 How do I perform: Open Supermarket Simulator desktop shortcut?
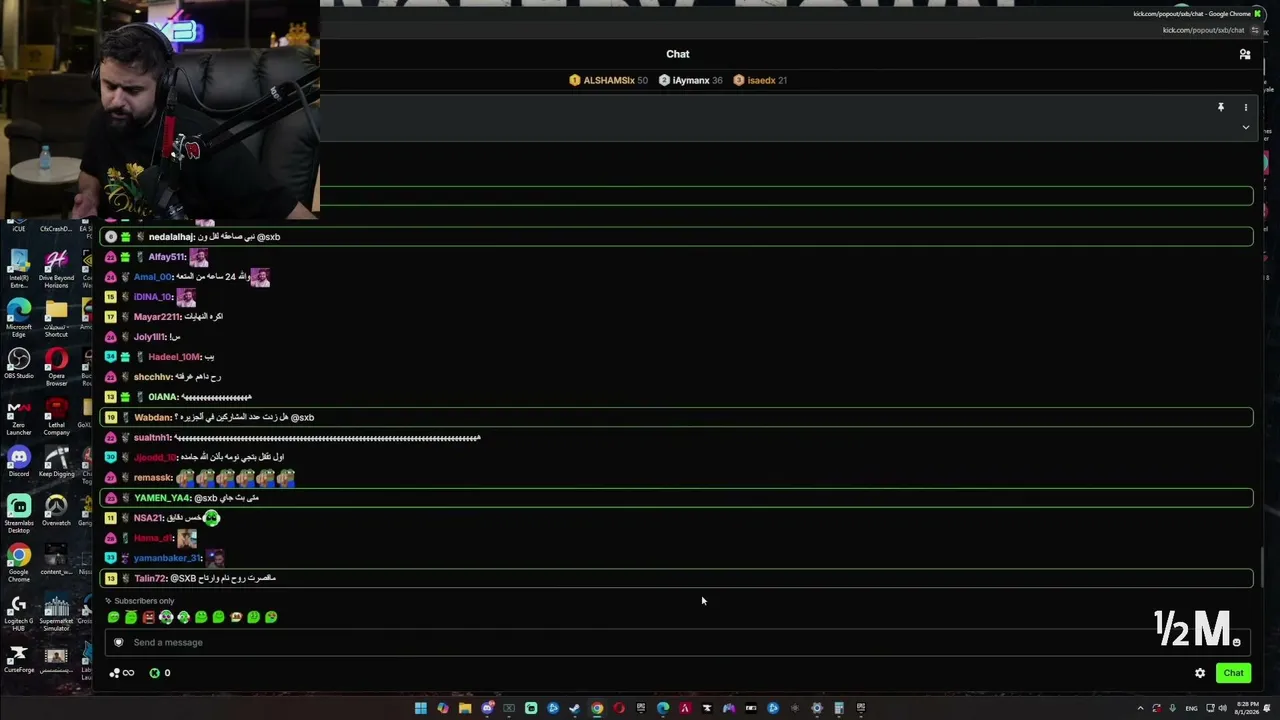57,613
